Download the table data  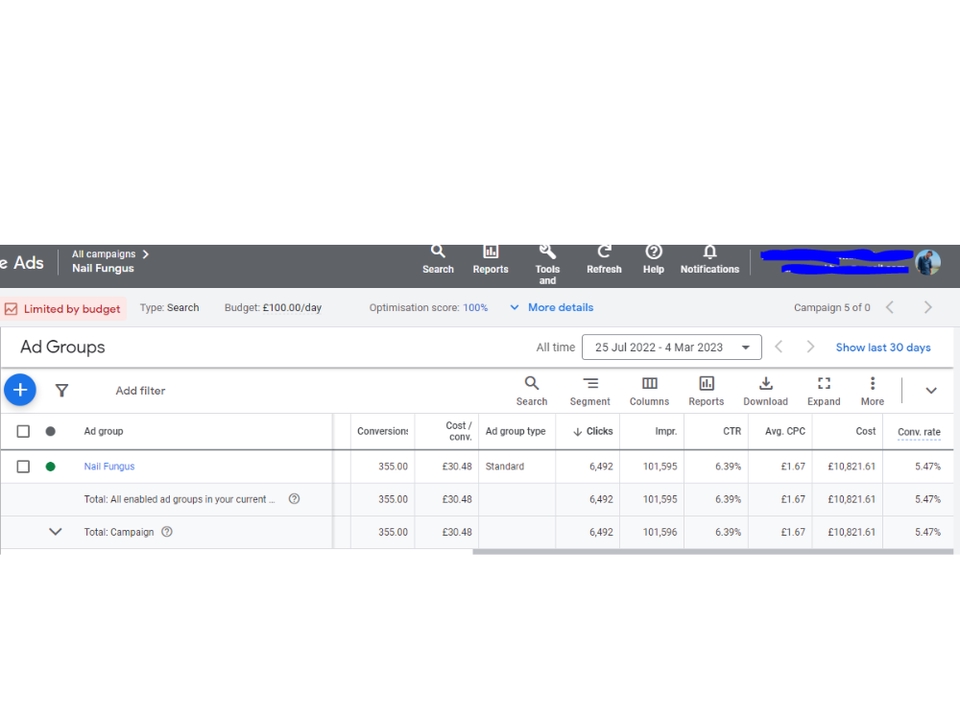765,391
